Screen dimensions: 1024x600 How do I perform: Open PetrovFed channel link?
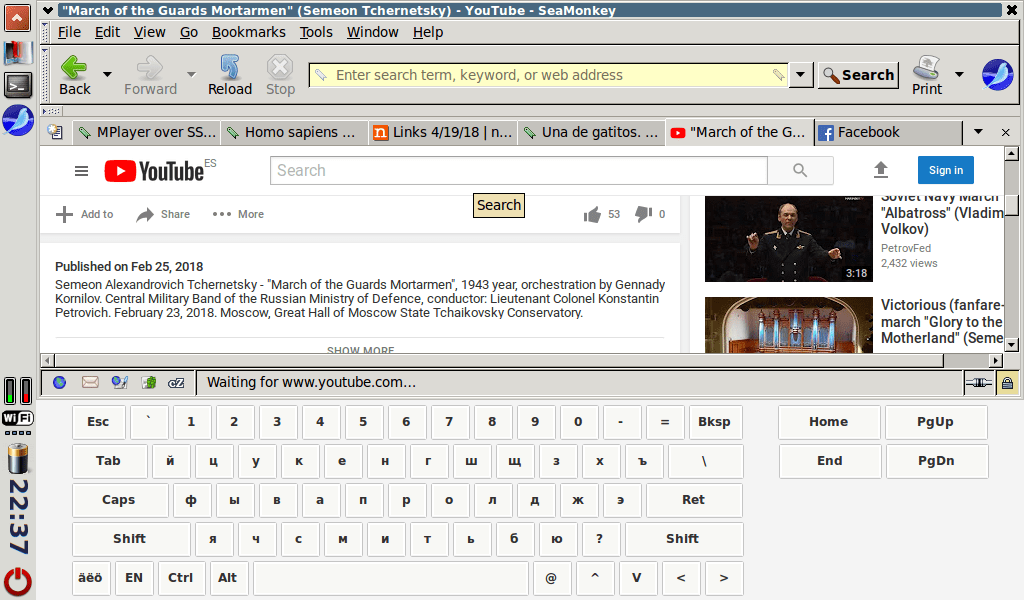[906, 248]
